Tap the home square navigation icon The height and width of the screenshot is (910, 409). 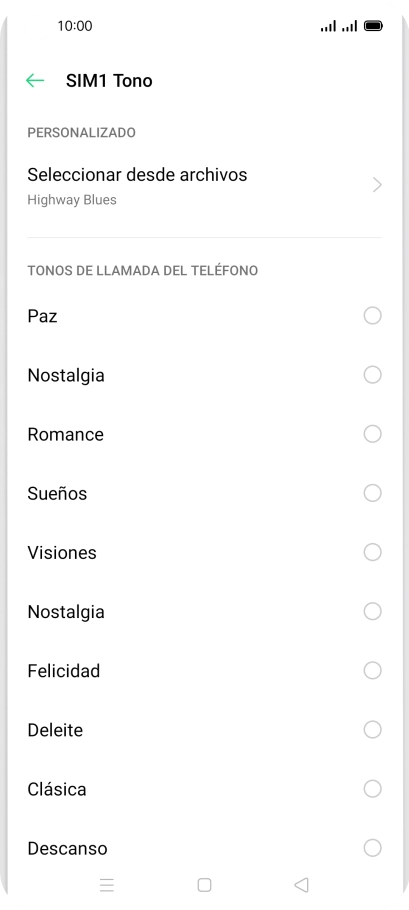[204, 885]
